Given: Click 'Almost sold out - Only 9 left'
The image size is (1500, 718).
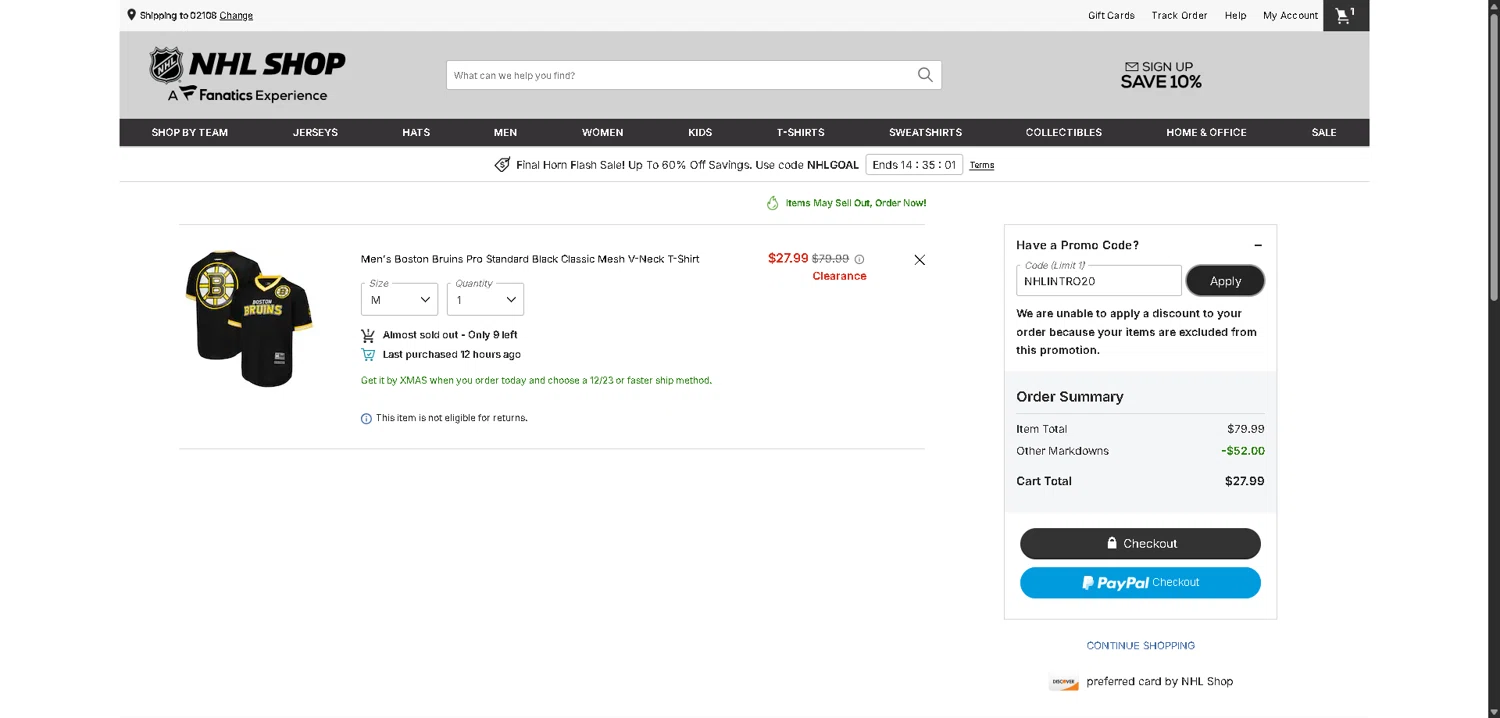Looking at the screenshot, I should click(450, 335).
